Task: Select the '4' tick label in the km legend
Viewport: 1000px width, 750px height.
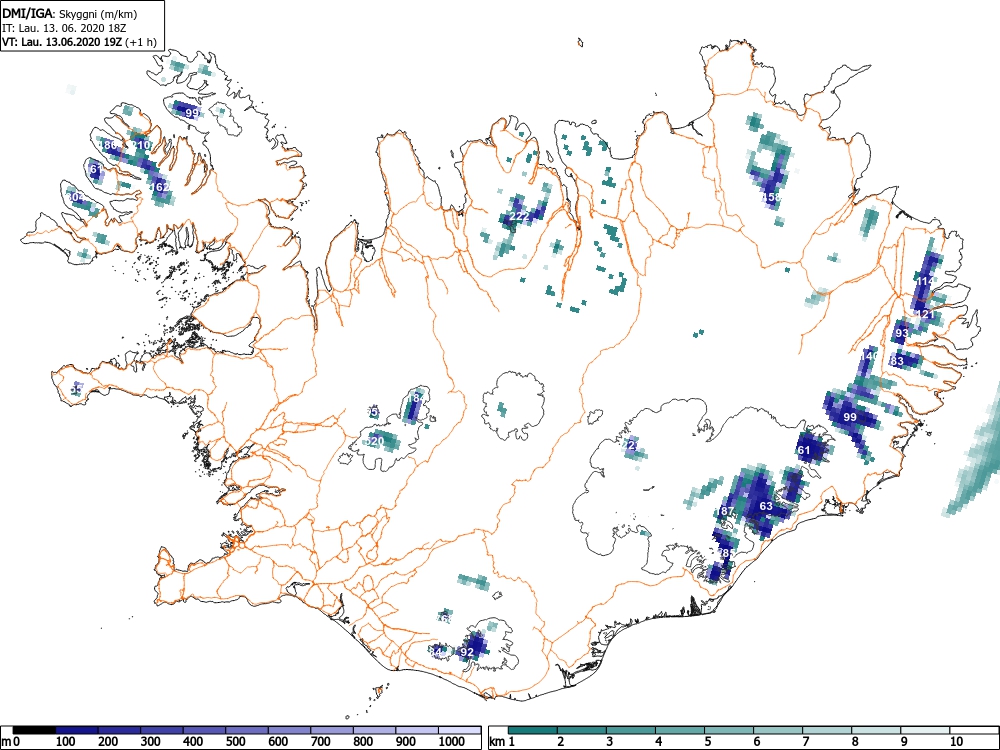Action: 659,742
